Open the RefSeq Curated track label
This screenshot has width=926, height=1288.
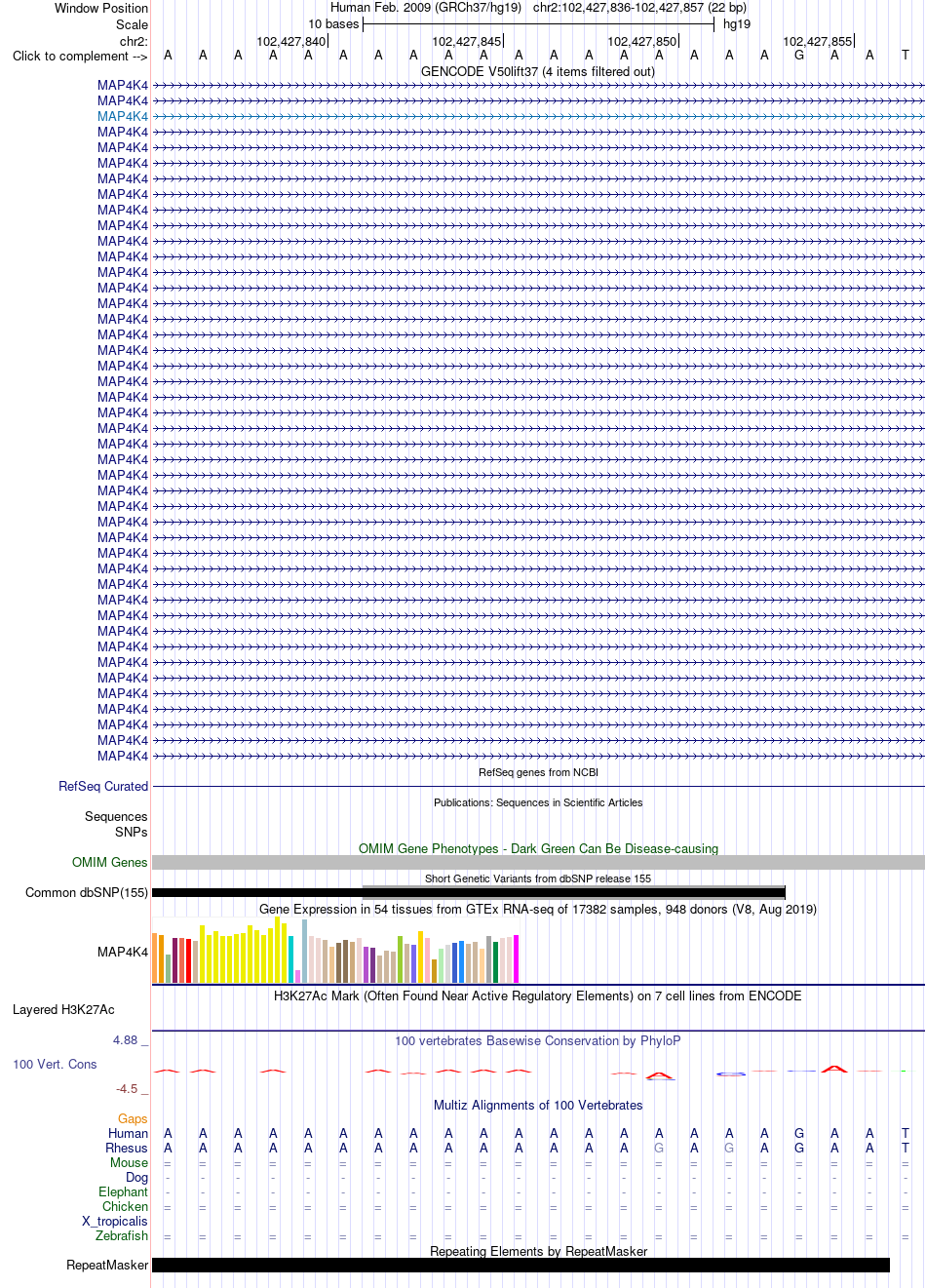(103, 786)
